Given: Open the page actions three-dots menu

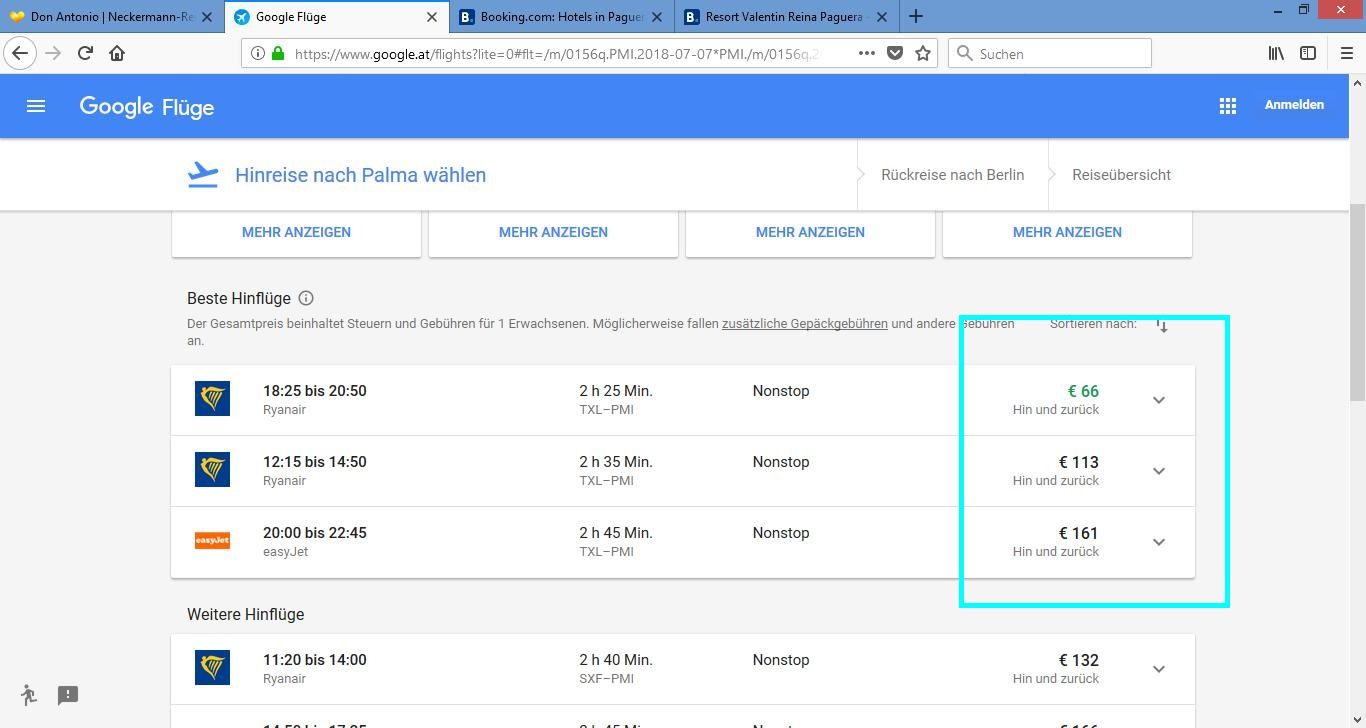Looking at the screenshot, I should 866,53.
